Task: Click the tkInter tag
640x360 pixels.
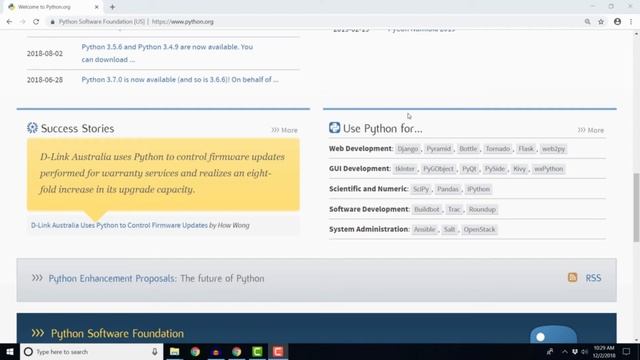Action: pyautogui.click(x=404, y=169)
